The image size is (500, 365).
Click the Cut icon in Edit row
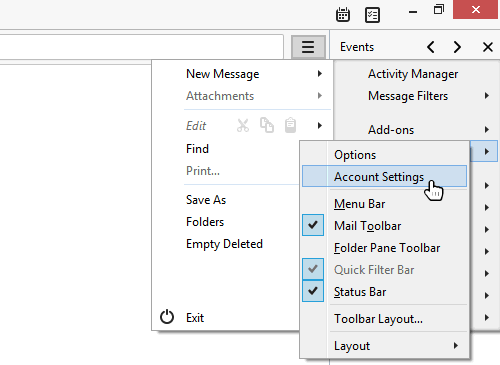point(243,125)
